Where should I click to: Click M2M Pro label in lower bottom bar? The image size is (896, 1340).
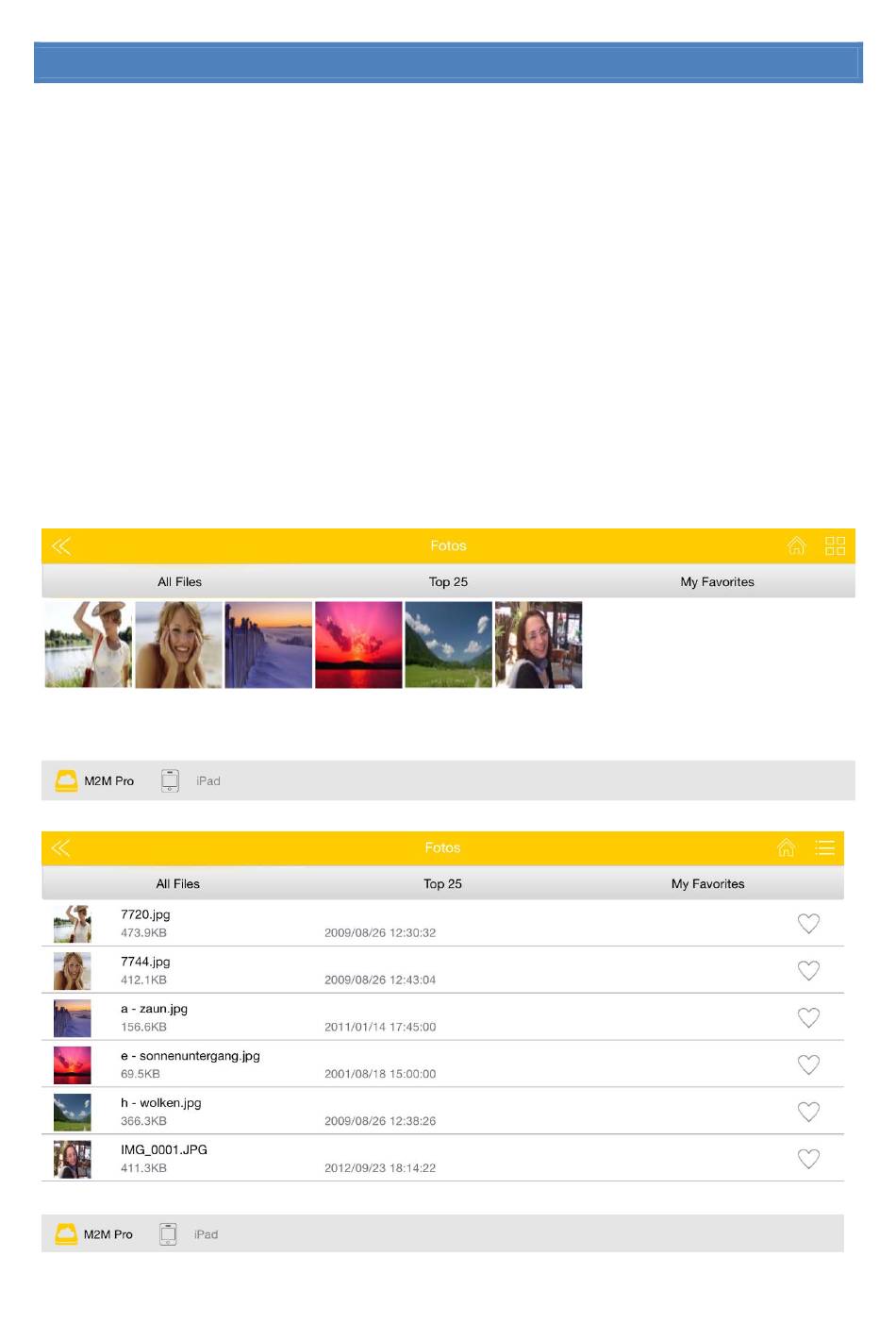pos(108,1234)
